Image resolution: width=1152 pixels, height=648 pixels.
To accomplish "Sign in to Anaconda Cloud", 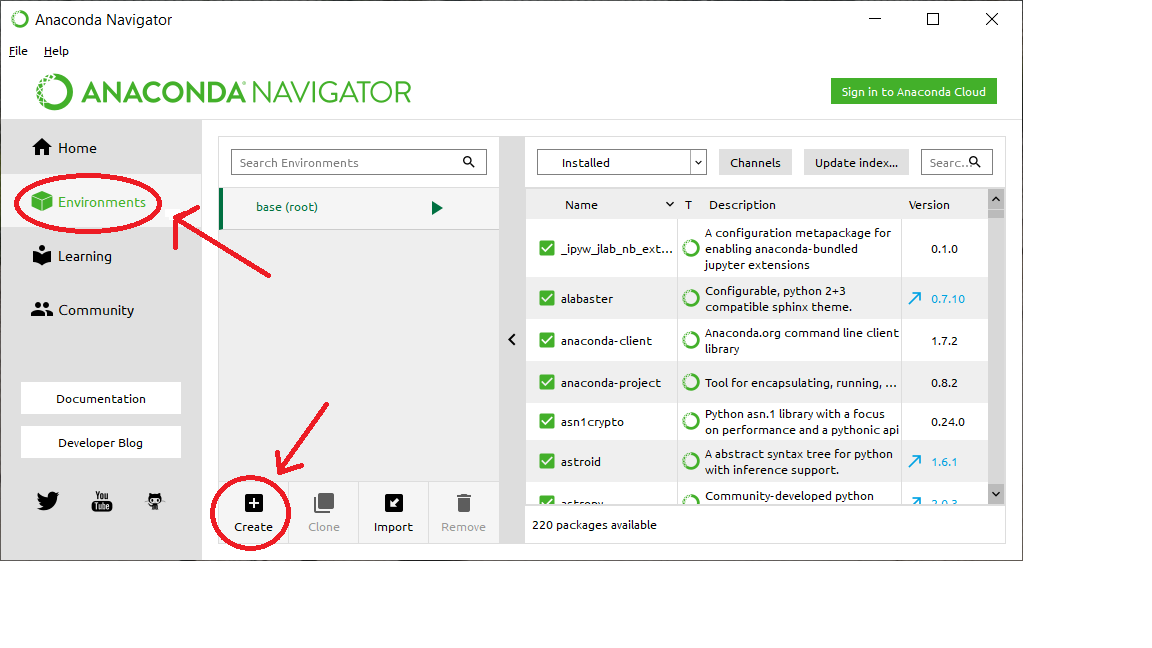I will pyautogui.click(x=913, y=92).
